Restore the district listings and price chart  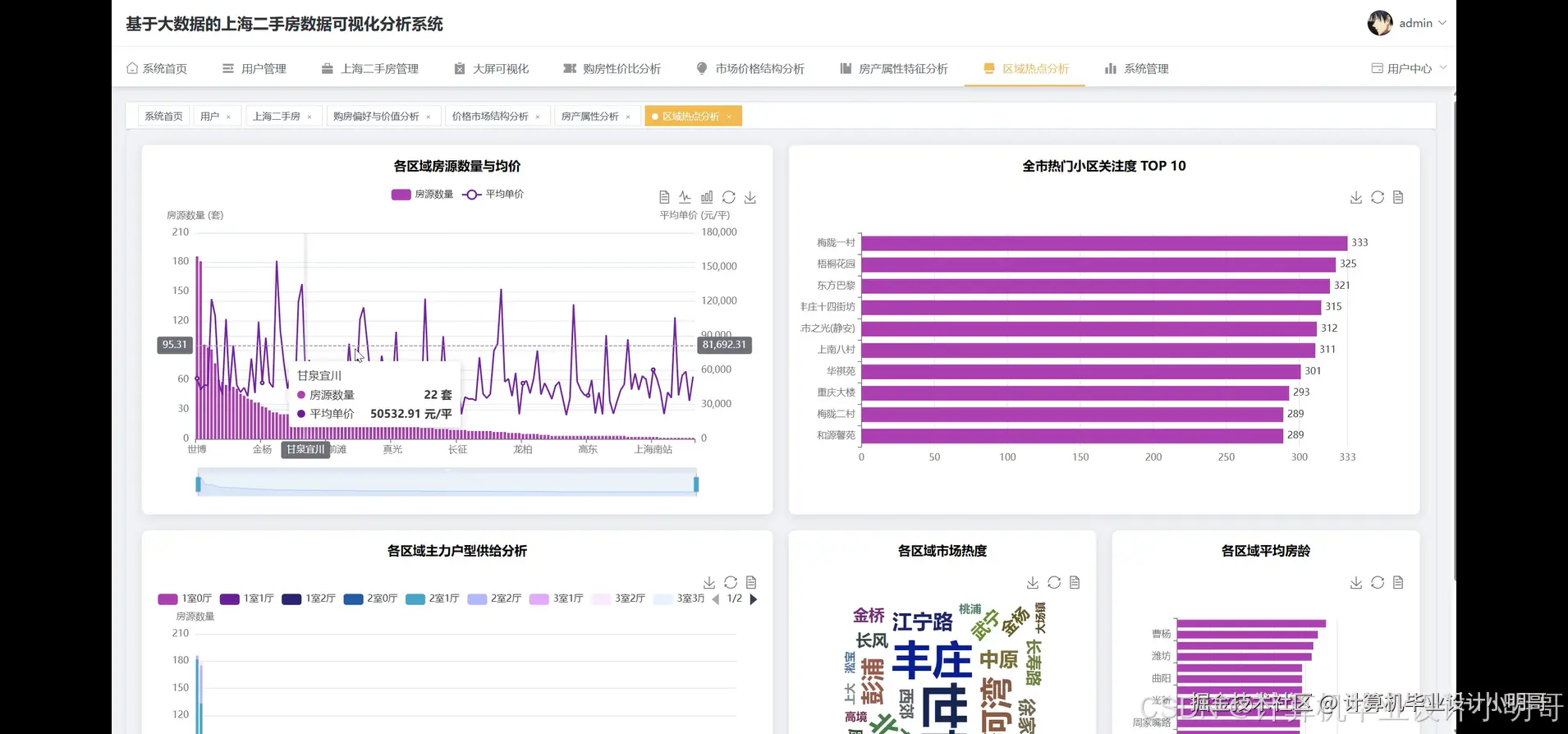[x=728, y=197]
